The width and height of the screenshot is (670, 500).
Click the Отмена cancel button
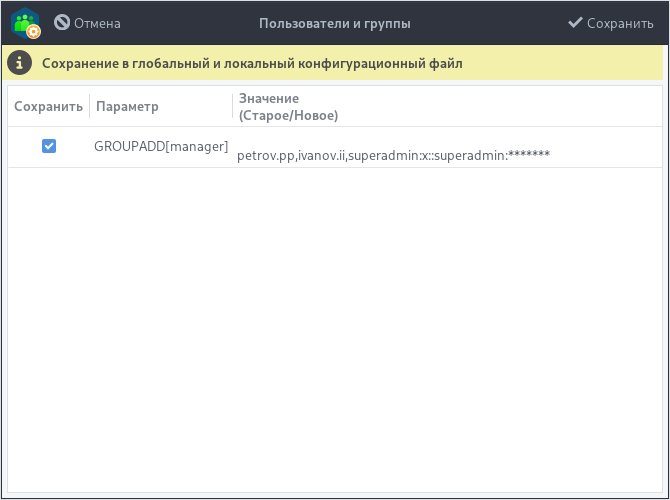[87, 23]
